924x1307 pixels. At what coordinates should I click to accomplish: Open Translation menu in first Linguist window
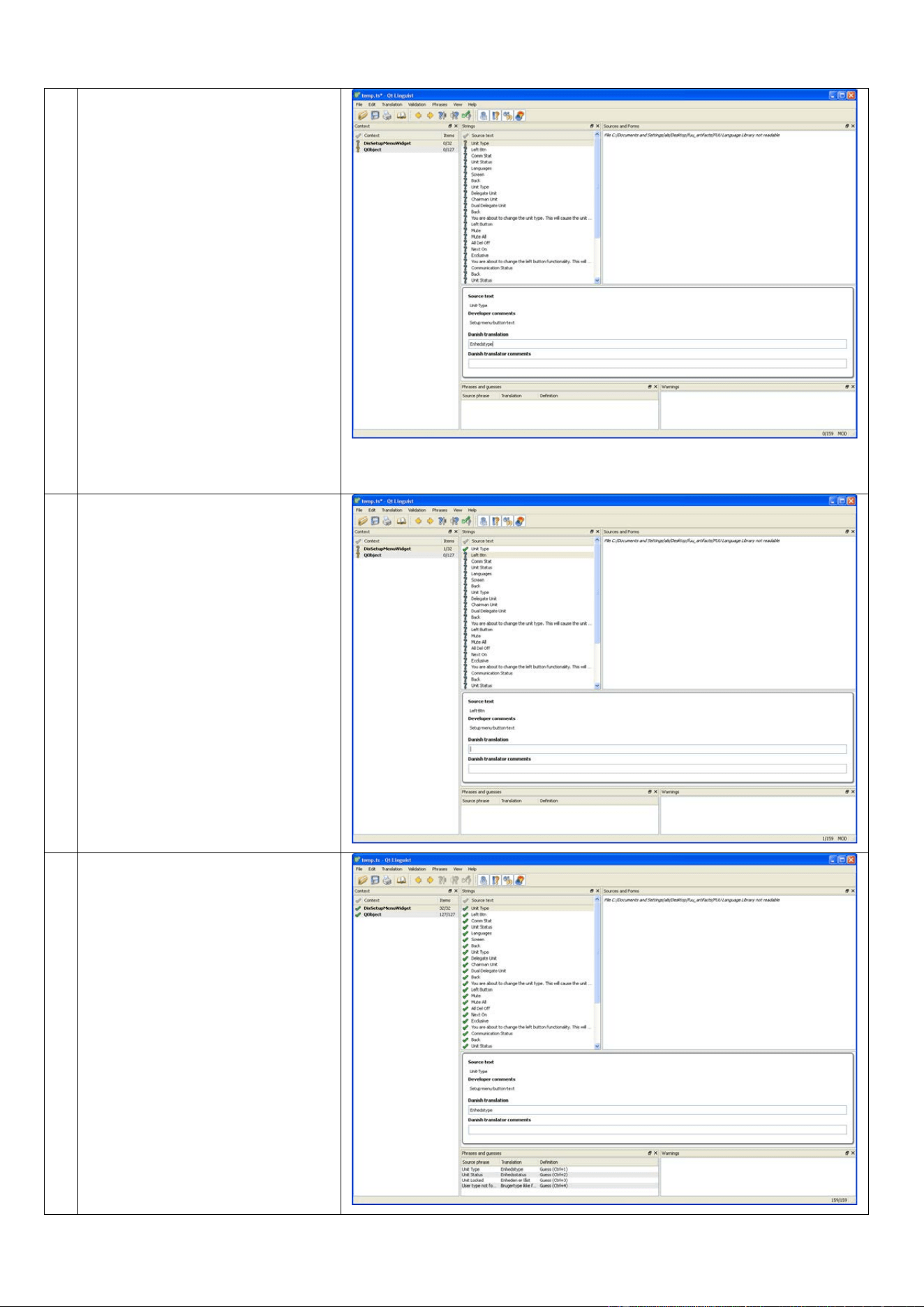(392, 105)
